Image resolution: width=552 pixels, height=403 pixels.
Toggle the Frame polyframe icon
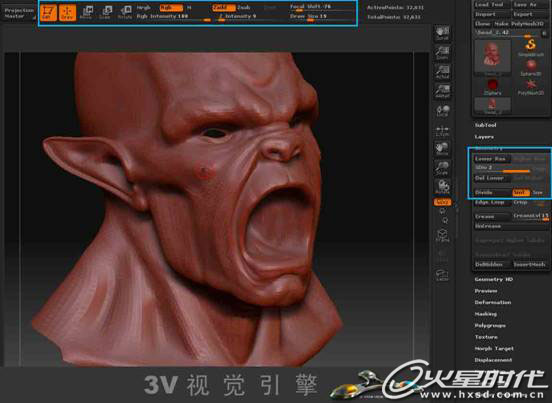point(442,235)
